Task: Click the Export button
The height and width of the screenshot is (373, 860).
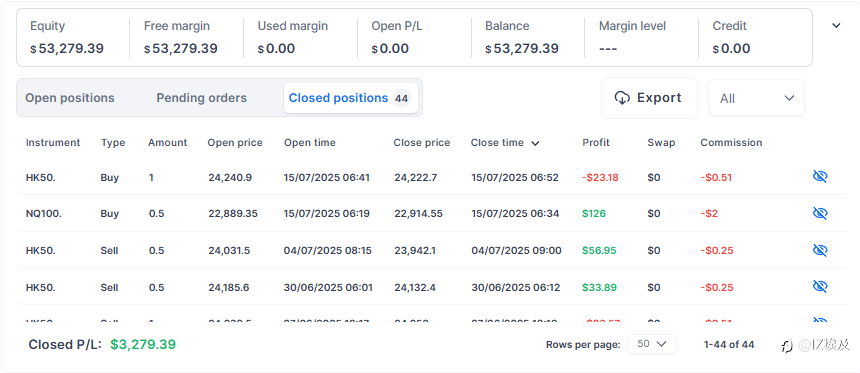Action: (x=649, y=98)
